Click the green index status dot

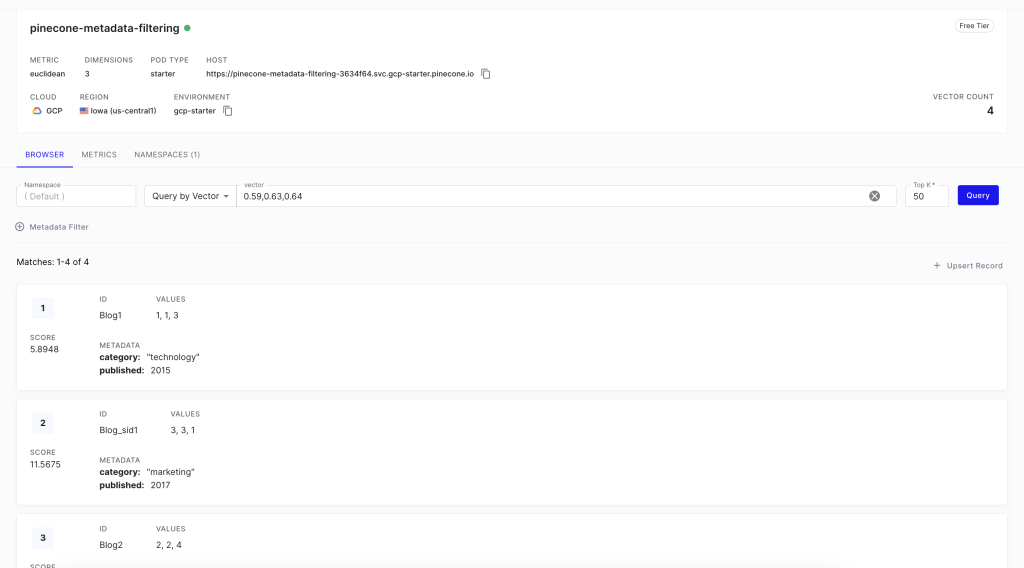tap(188, 28)
